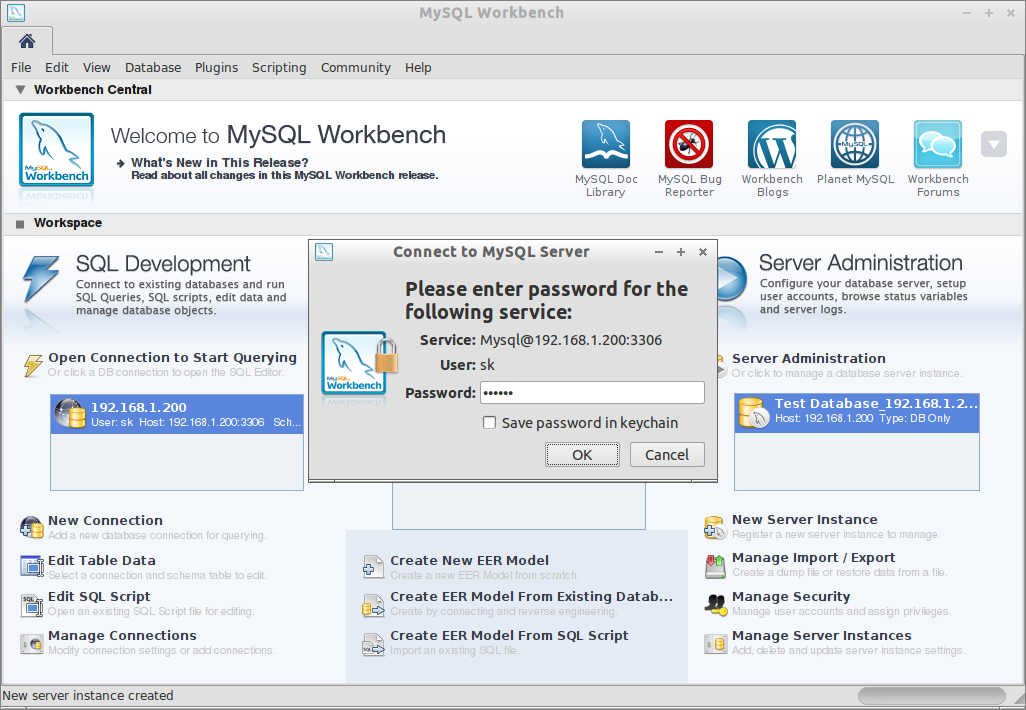This screenshot has height=710, width=1026.
Task: Open the Planet MySQL globe icon
Action: (855, 144)
